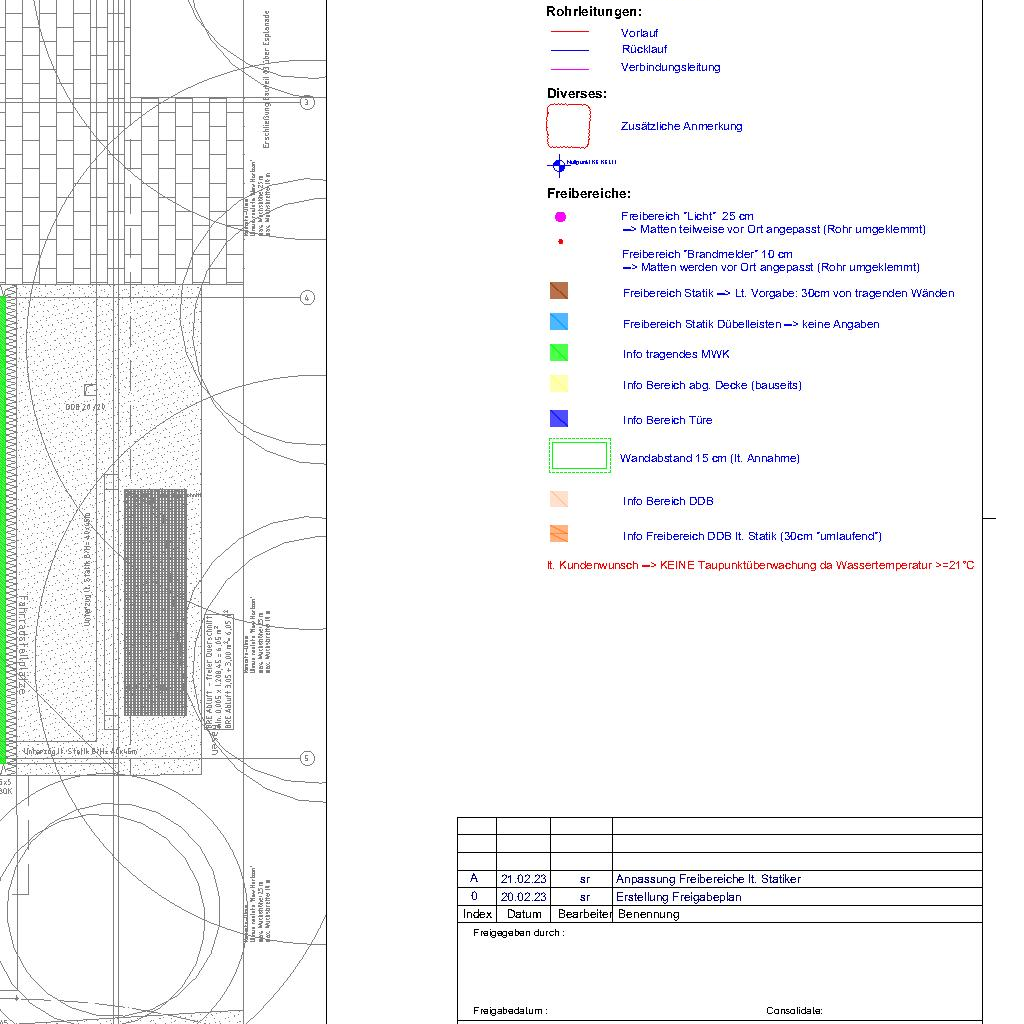Click the light blue Dübelleisten swatch
Screen dimensions: 1024x1024
[x=559, y=322]
